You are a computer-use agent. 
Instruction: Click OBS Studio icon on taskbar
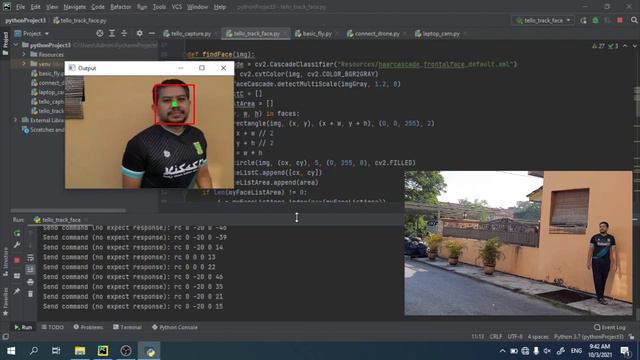point(126,351)
